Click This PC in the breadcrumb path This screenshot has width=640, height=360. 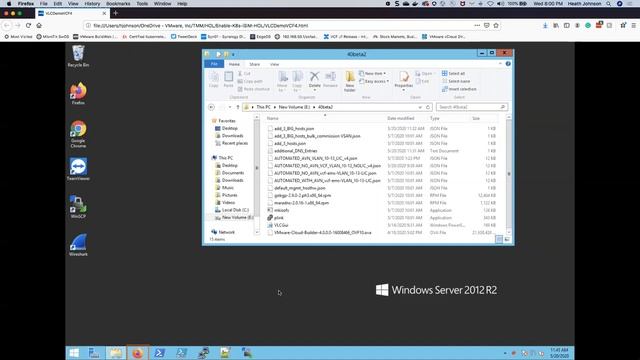pos(263,107)
